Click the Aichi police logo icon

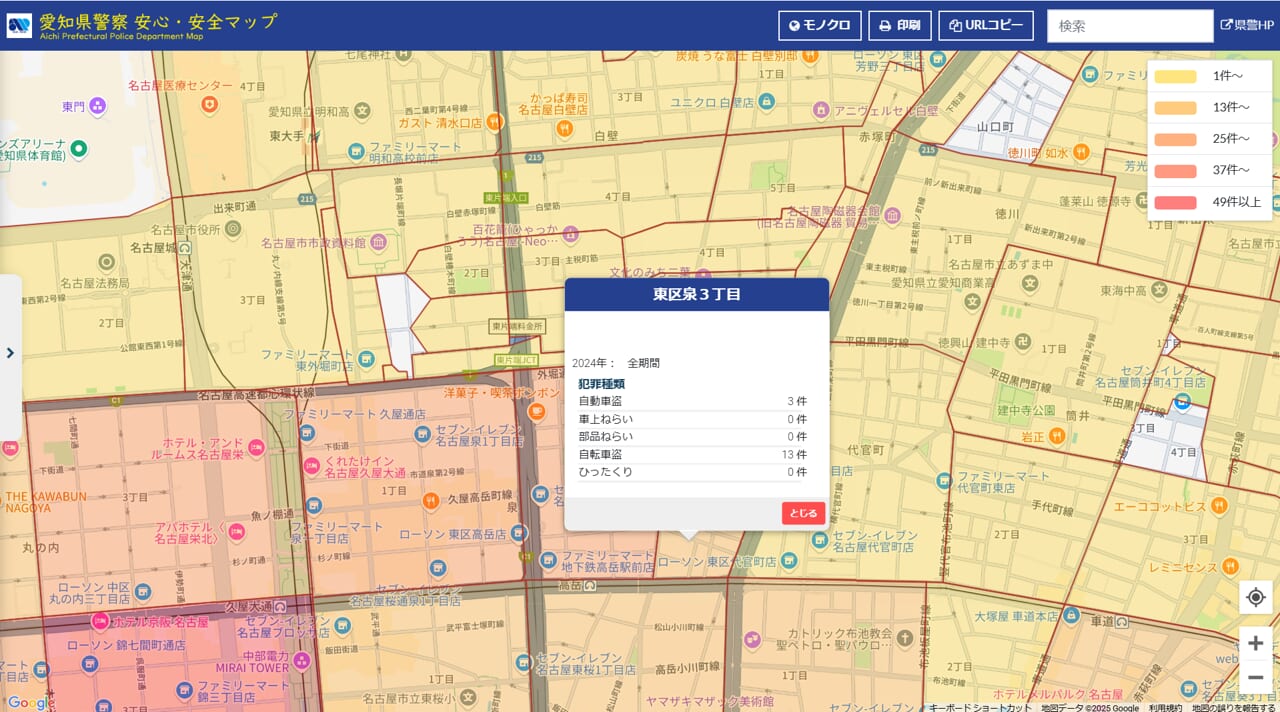click(x=19, y=25)
